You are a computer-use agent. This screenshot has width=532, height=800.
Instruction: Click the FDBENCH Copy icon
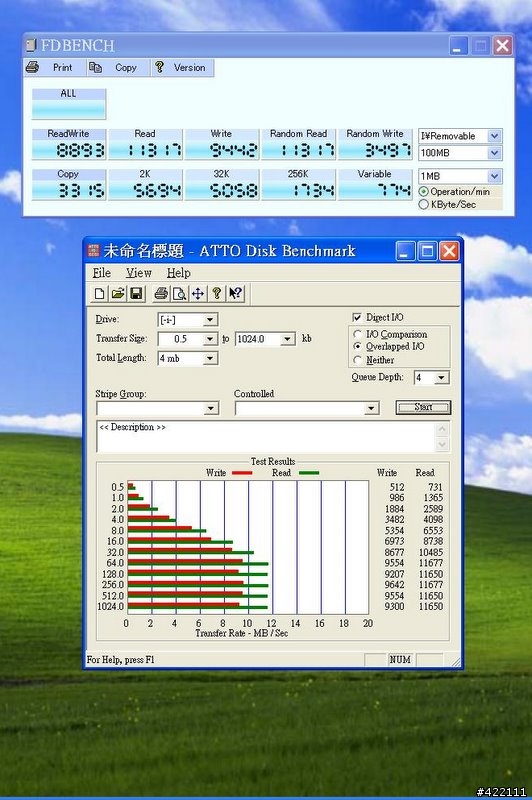[95, 67]
